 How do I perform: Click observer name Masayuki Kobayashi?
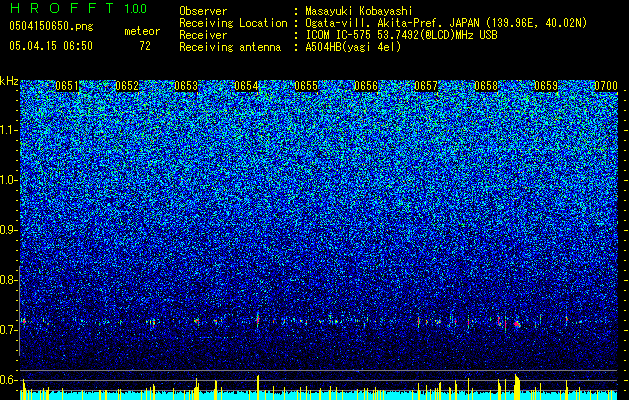[x=359, y=11]
